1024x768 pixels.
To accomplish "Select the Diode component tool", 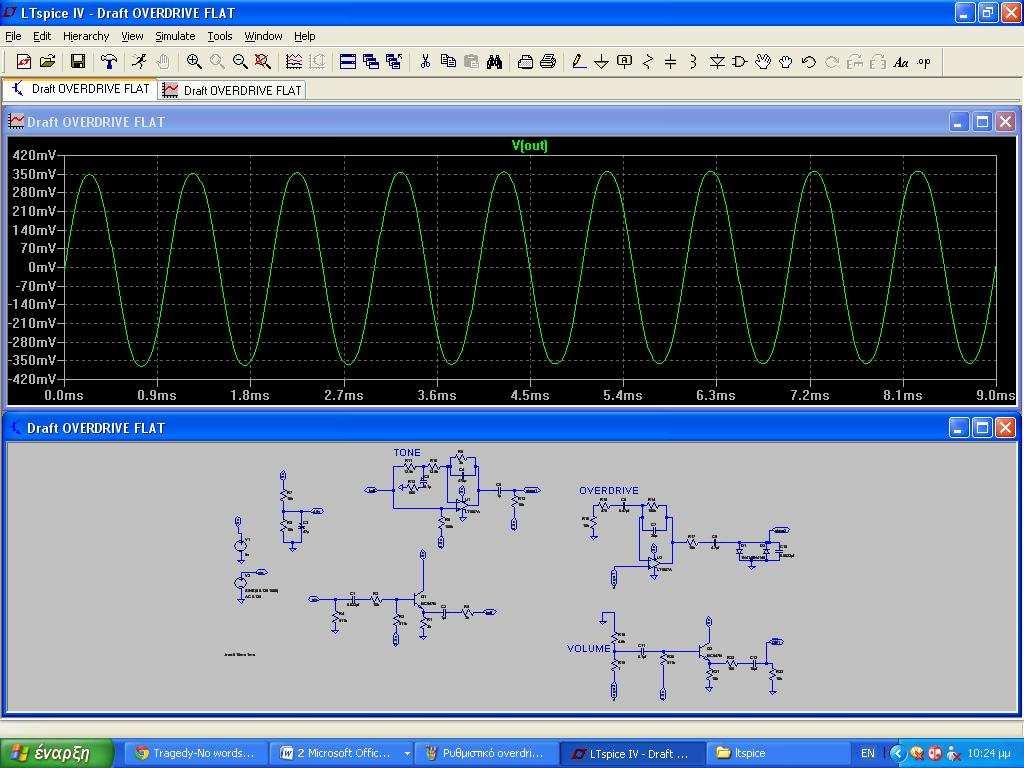I will 717,62.
